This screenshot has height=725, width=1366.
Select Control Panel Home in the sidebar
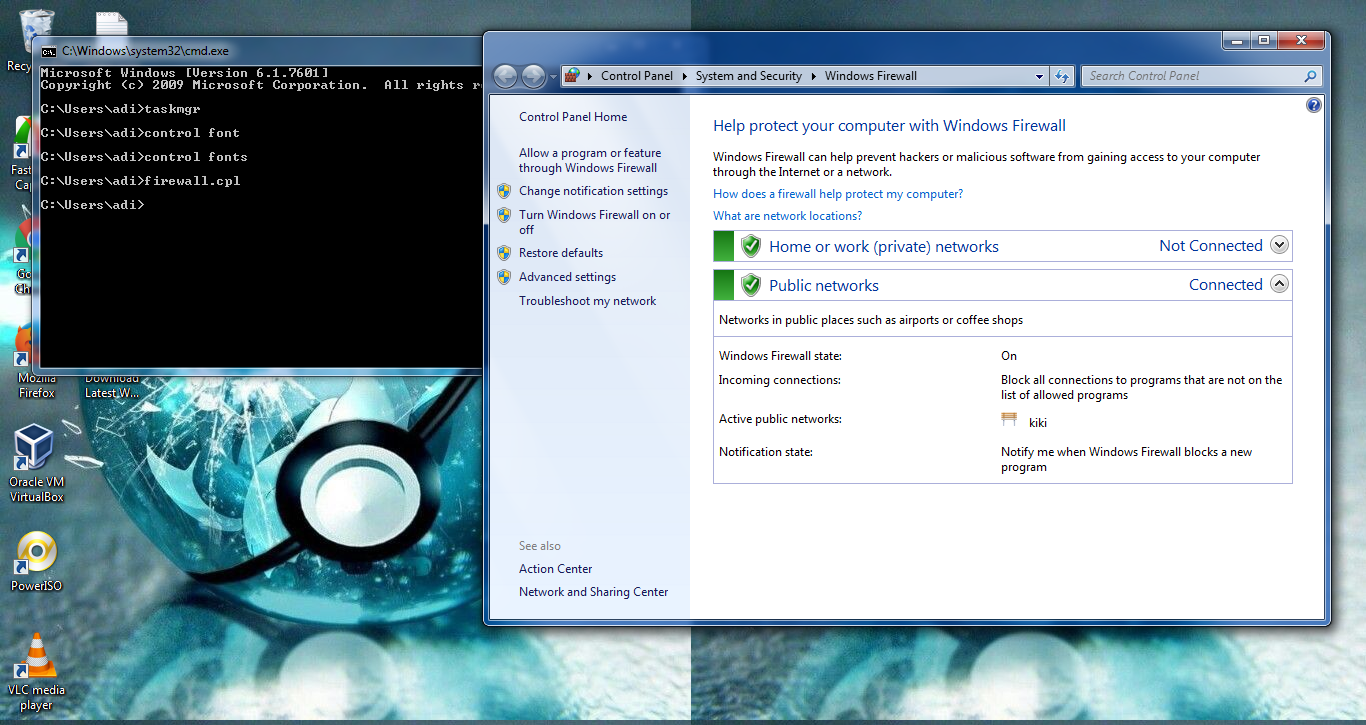tap(573, 116)
